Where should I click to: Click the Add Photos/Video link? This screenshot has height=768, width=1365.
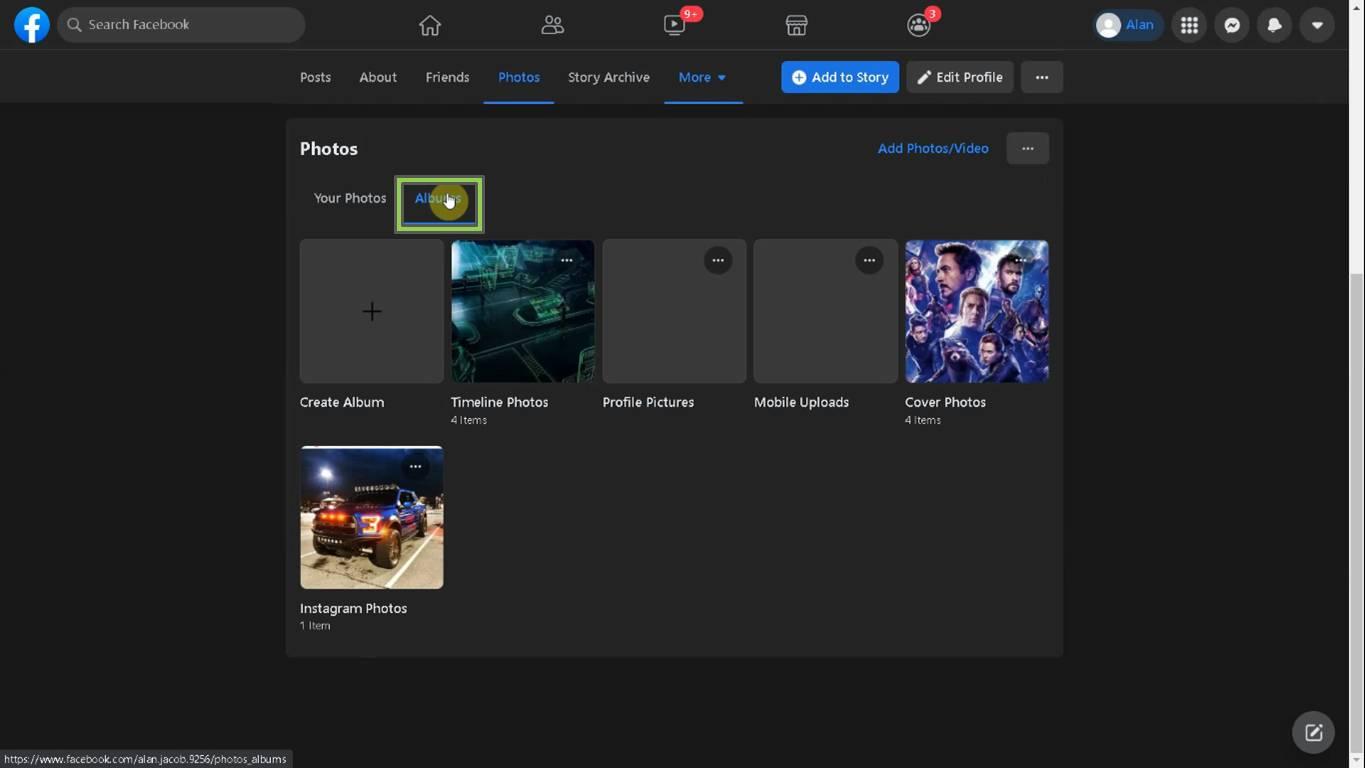pos(933,148)
